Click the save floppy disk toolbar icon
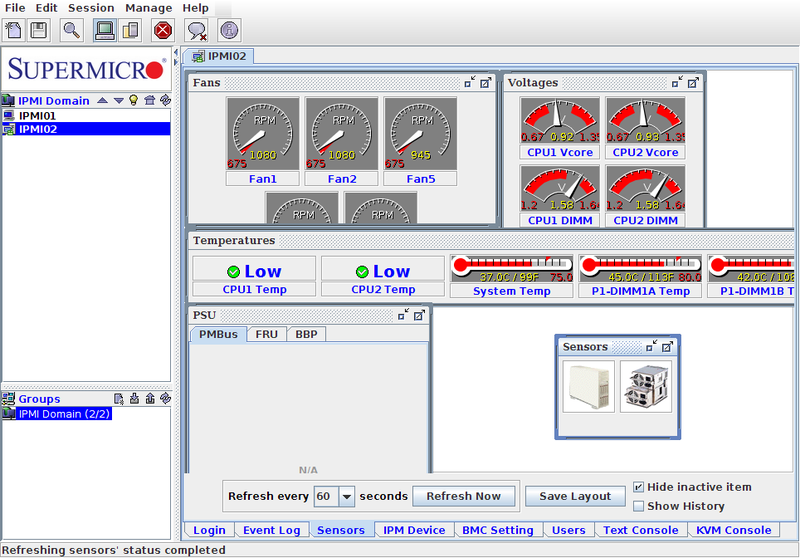 click(x=39, y=30)
